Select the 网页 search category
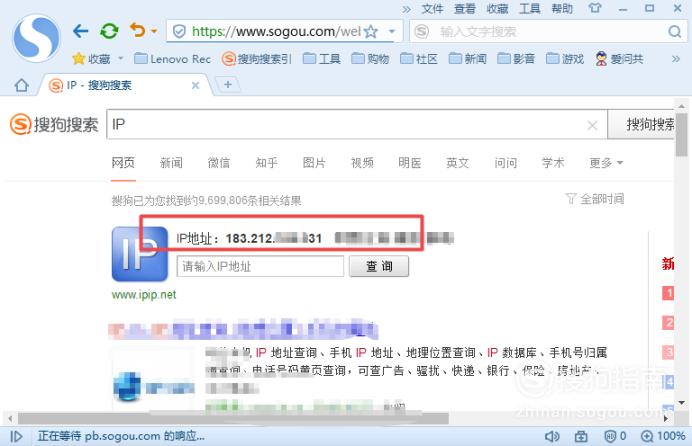Viewport: 692px width, 446px height. click(123, 163)
